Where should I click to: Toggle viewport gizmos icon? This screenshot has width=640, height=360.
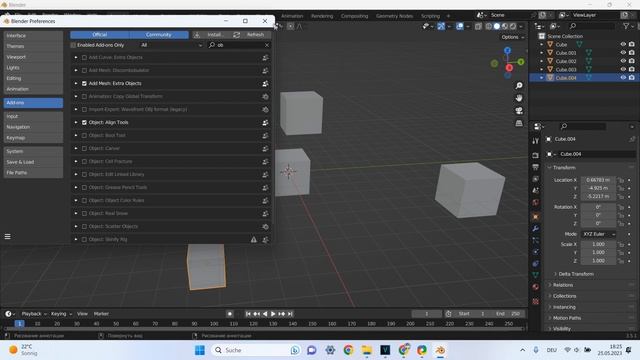[x=441, y=26]
